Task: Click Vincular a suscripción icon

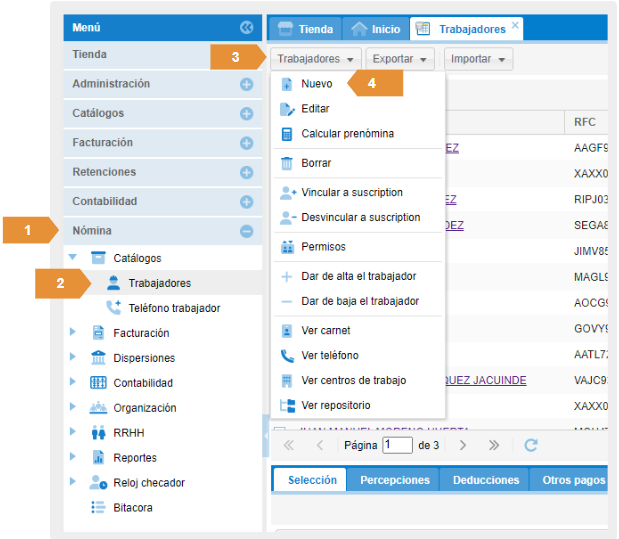Action: pyautogui.click(x=287, y=192)
